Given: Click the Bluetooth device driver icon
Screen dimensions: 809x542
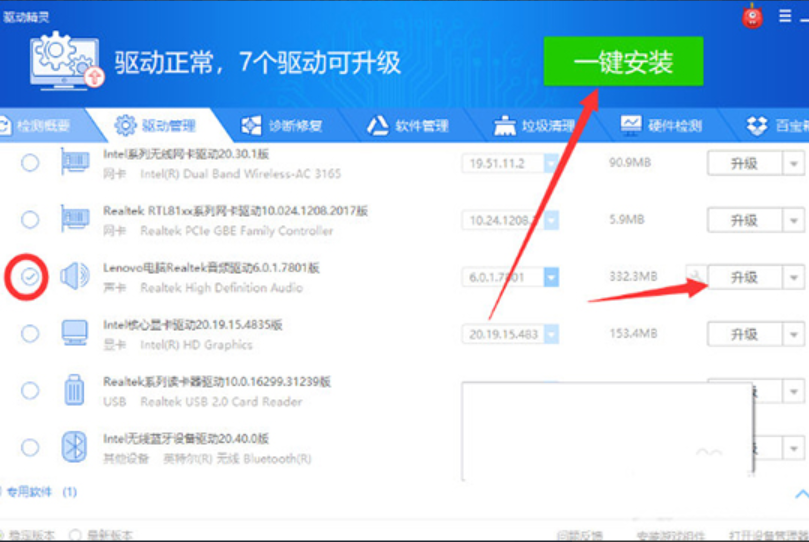Looking at the screenshot, I should [x=75, y=446].
